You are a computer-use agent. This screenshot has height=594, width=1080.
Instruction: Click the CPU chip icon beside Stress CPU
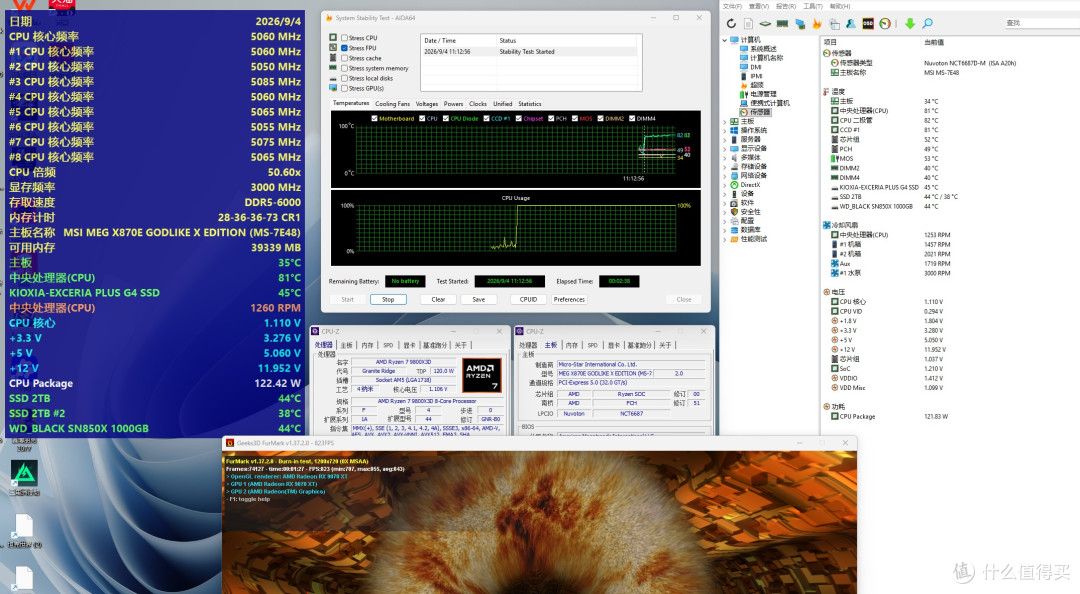(333, 37)
